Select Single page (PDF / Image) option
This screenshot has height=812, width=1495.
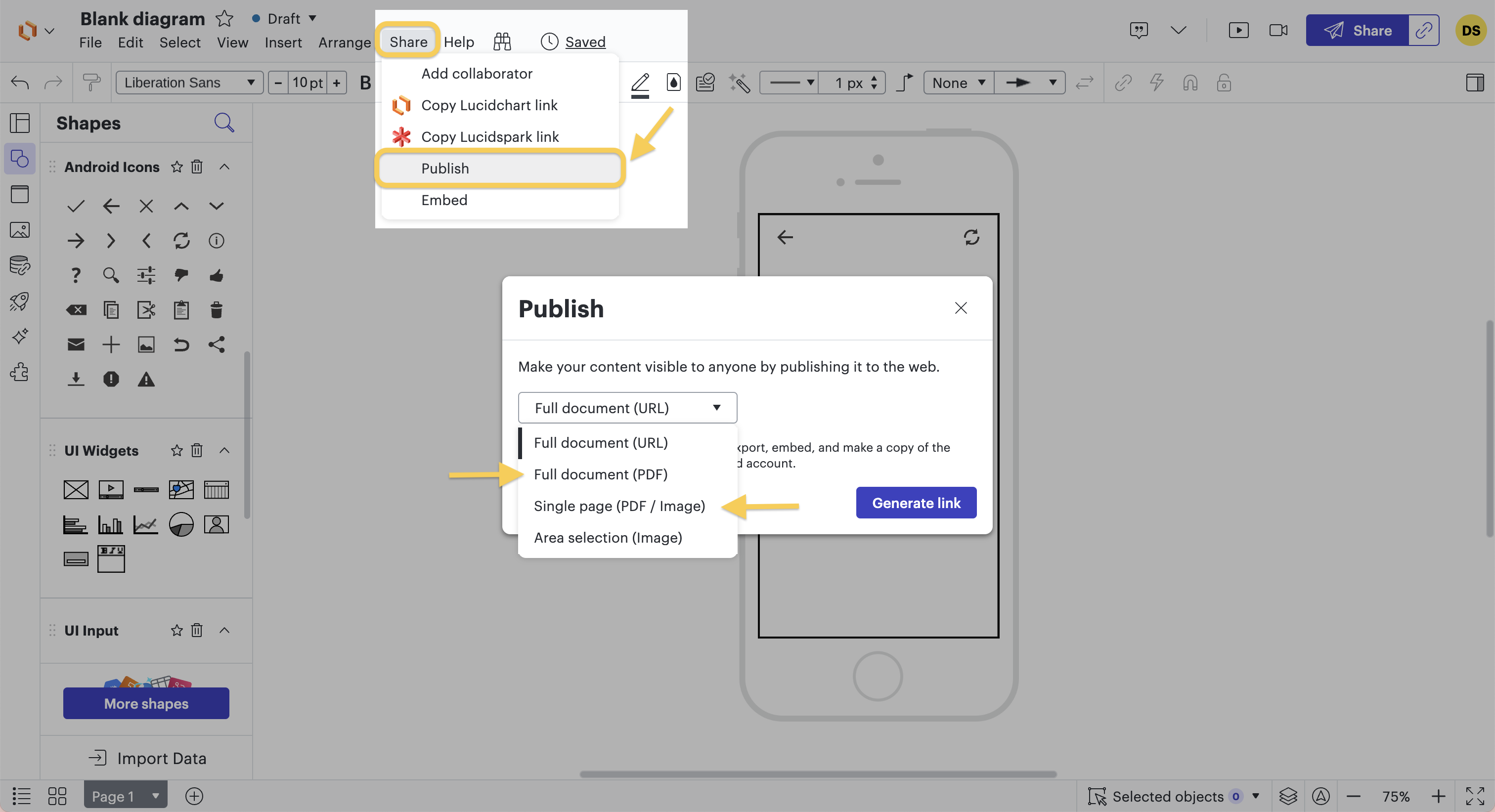coord(619,506)
